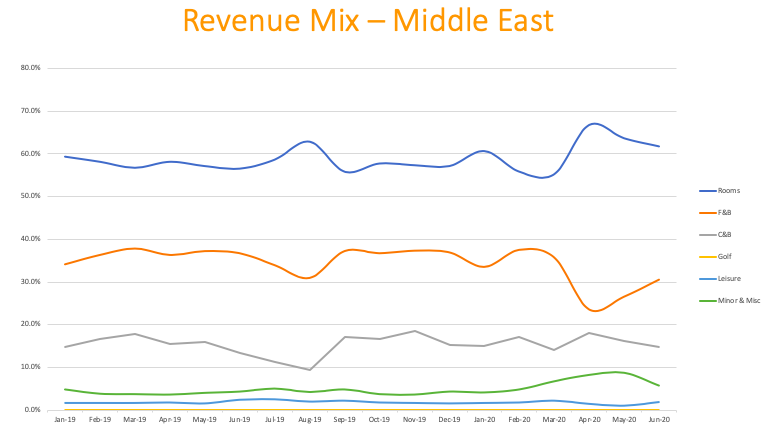Click the Leisure line at Jul-19
This screenshot has height=440, width=773.
275,400
